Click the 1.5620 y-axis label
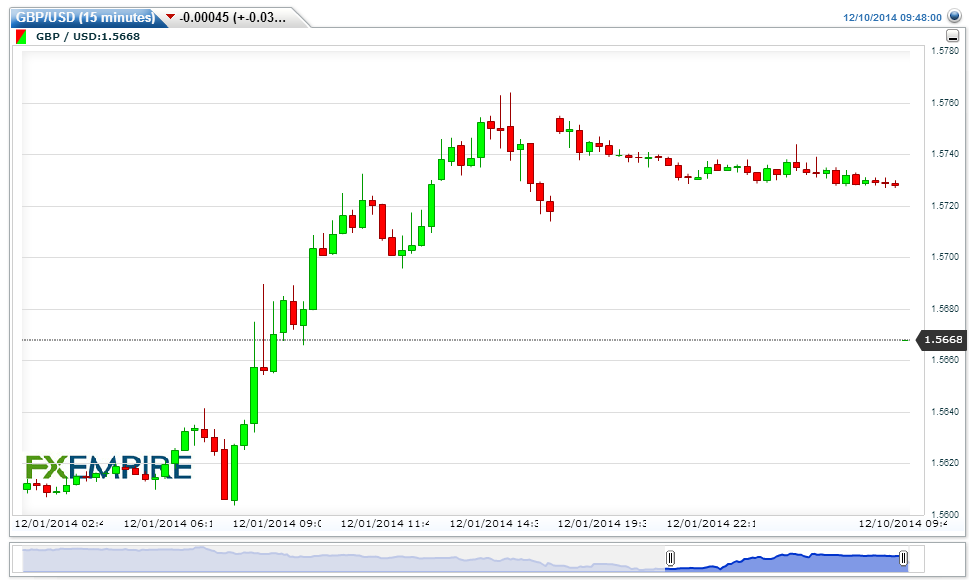 click(x=945, y=463)
